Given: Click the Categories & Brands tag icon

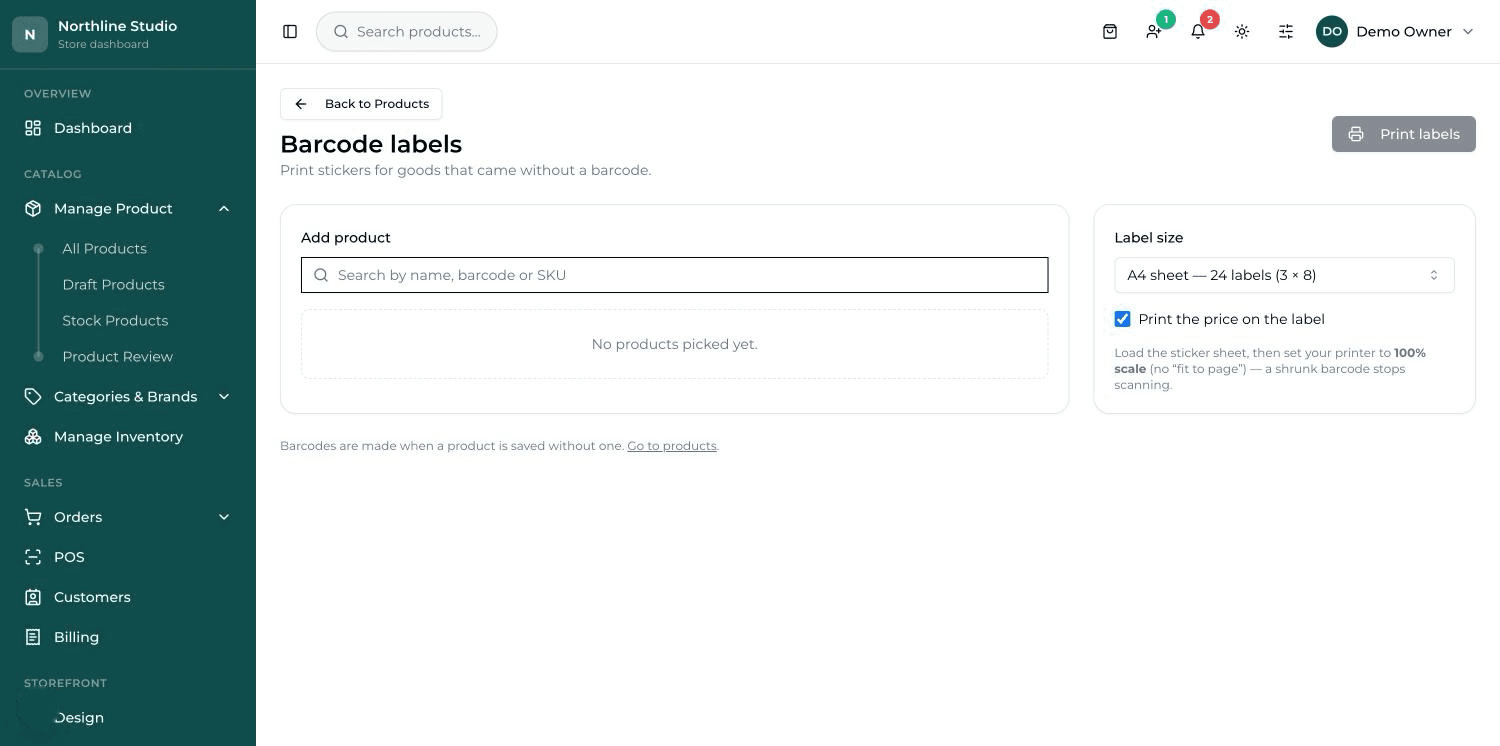Looking at the screenshot, I should coord(33,396).
